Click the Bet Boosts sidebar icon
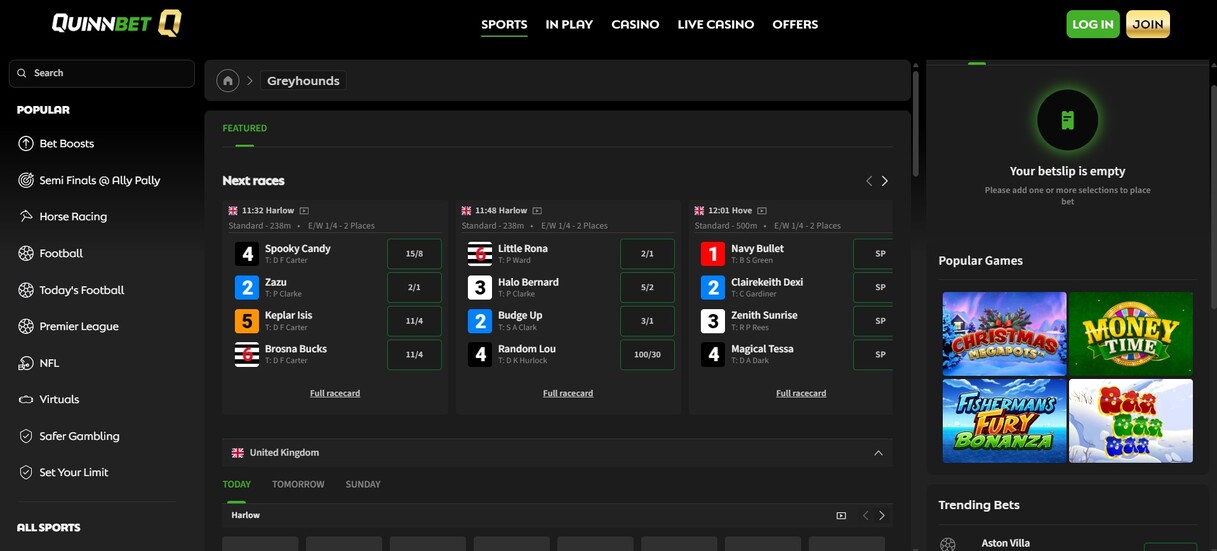The height and width of the screenshot is (551, 1217). pos(26,144)
